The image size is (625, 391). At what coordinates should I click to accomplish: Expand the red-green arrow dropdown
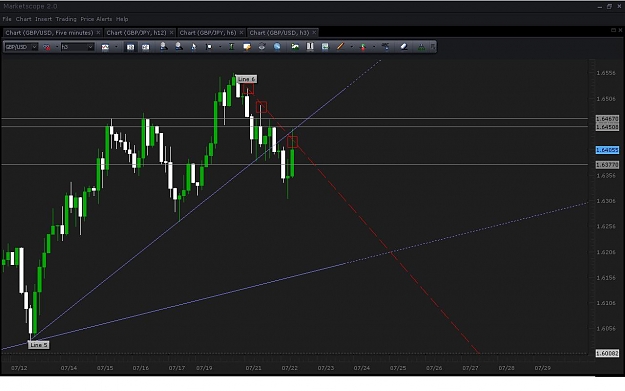click(374, 47)
